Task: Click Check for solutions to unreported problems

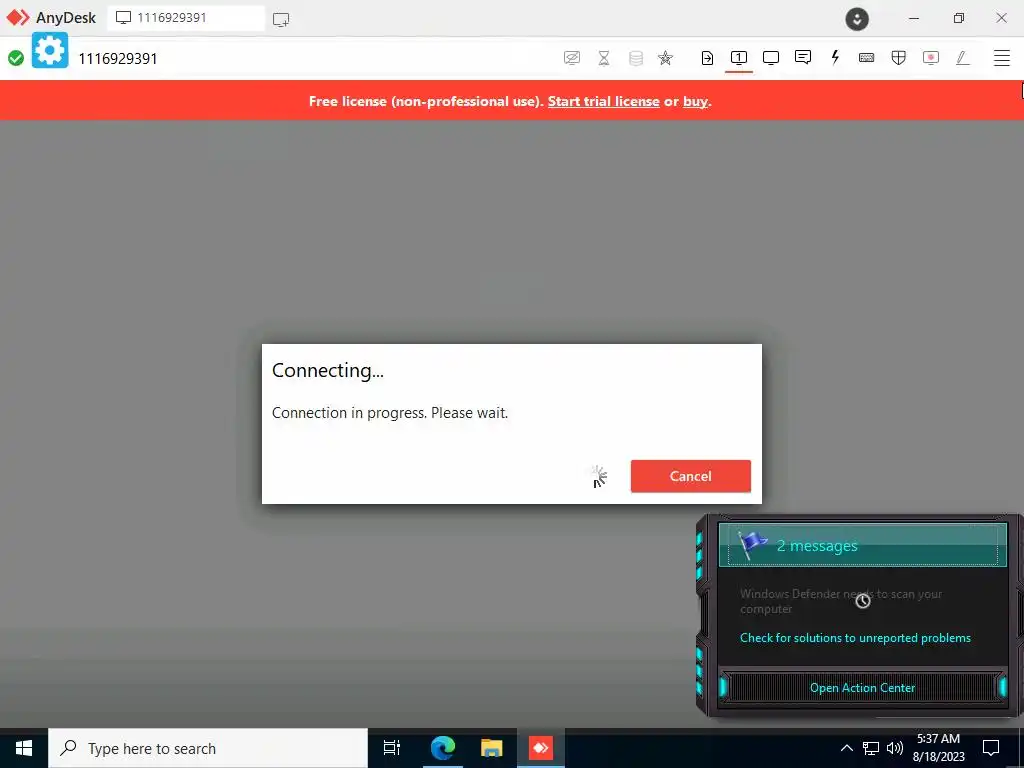Action: point(855,638)
